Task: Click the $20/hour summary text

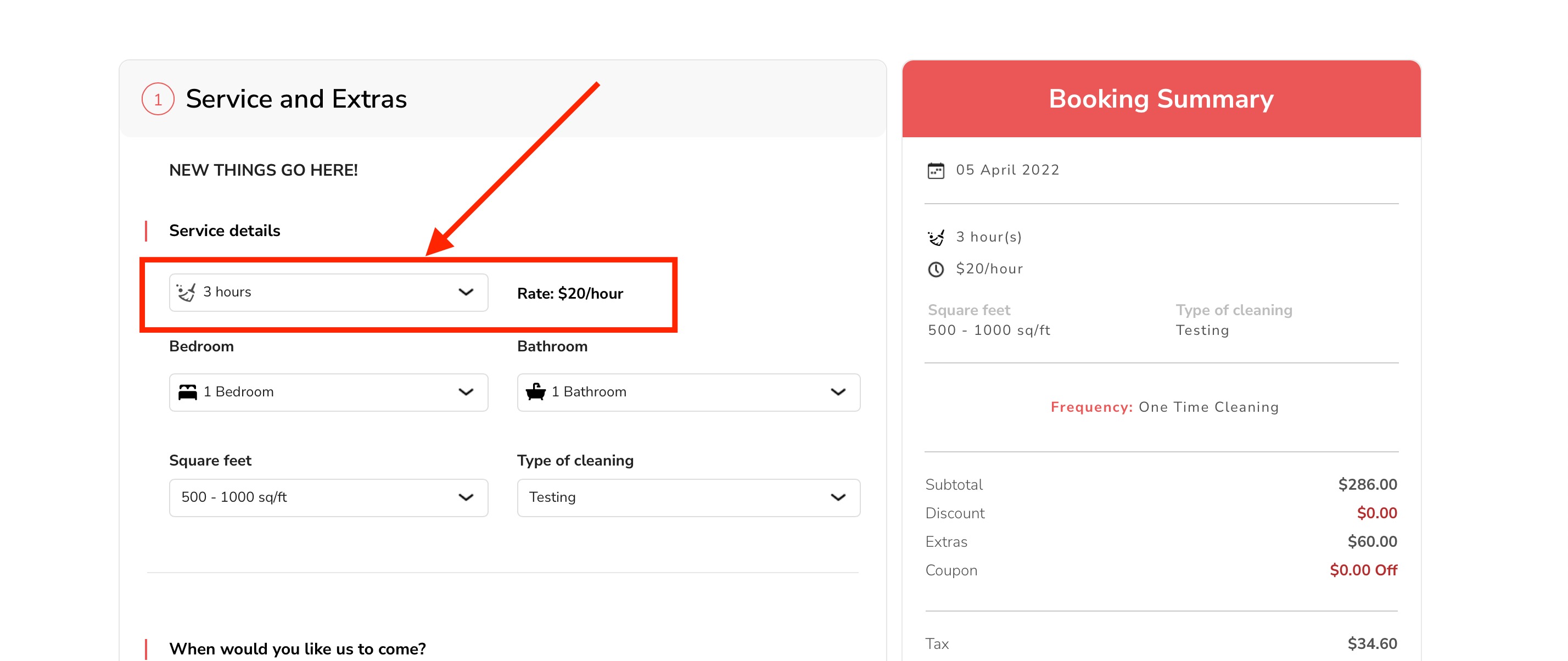Action: pos(989,268)
